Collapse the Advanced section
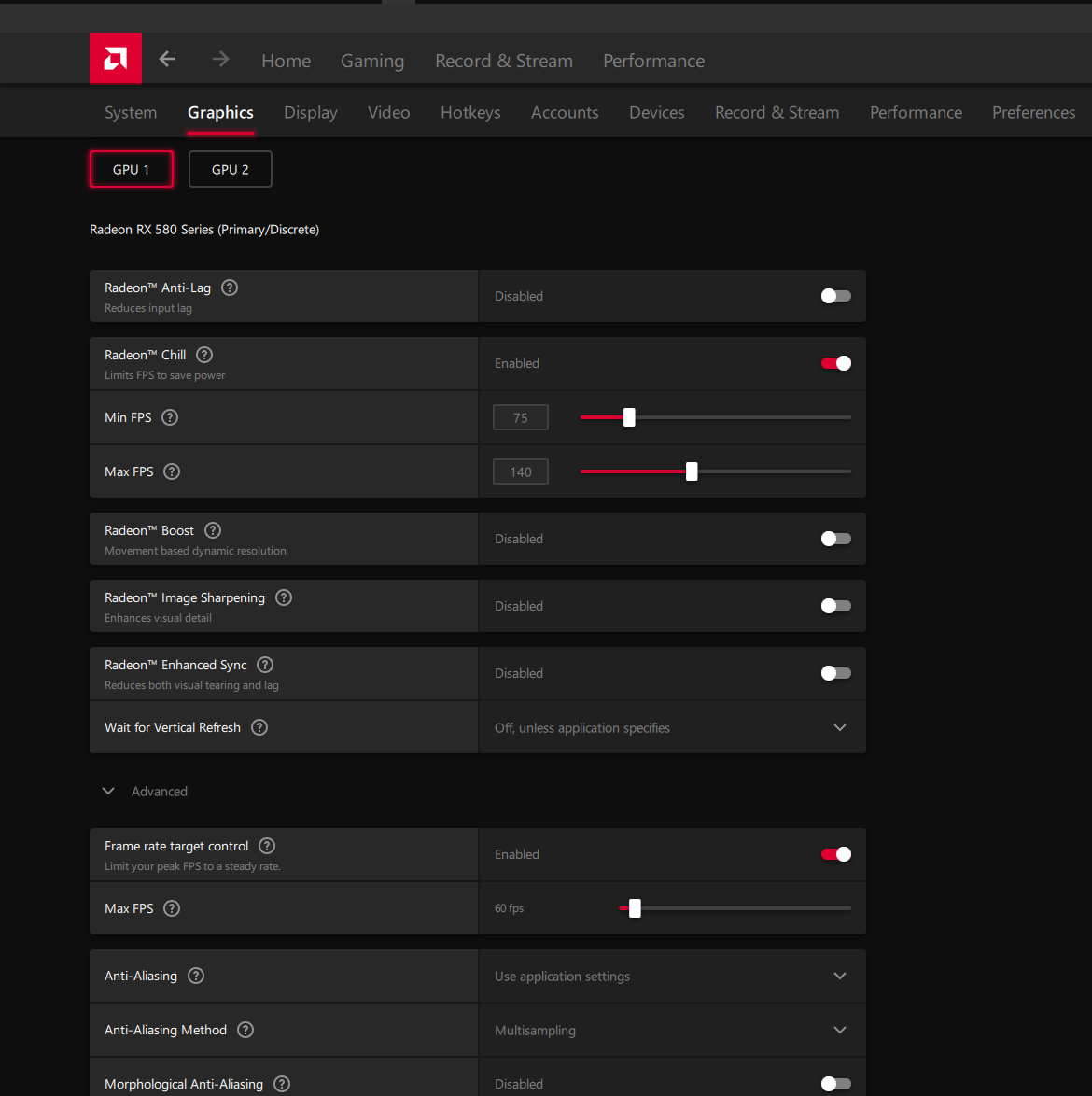Screen dimensions: 1092x1096 click(146, 792)
